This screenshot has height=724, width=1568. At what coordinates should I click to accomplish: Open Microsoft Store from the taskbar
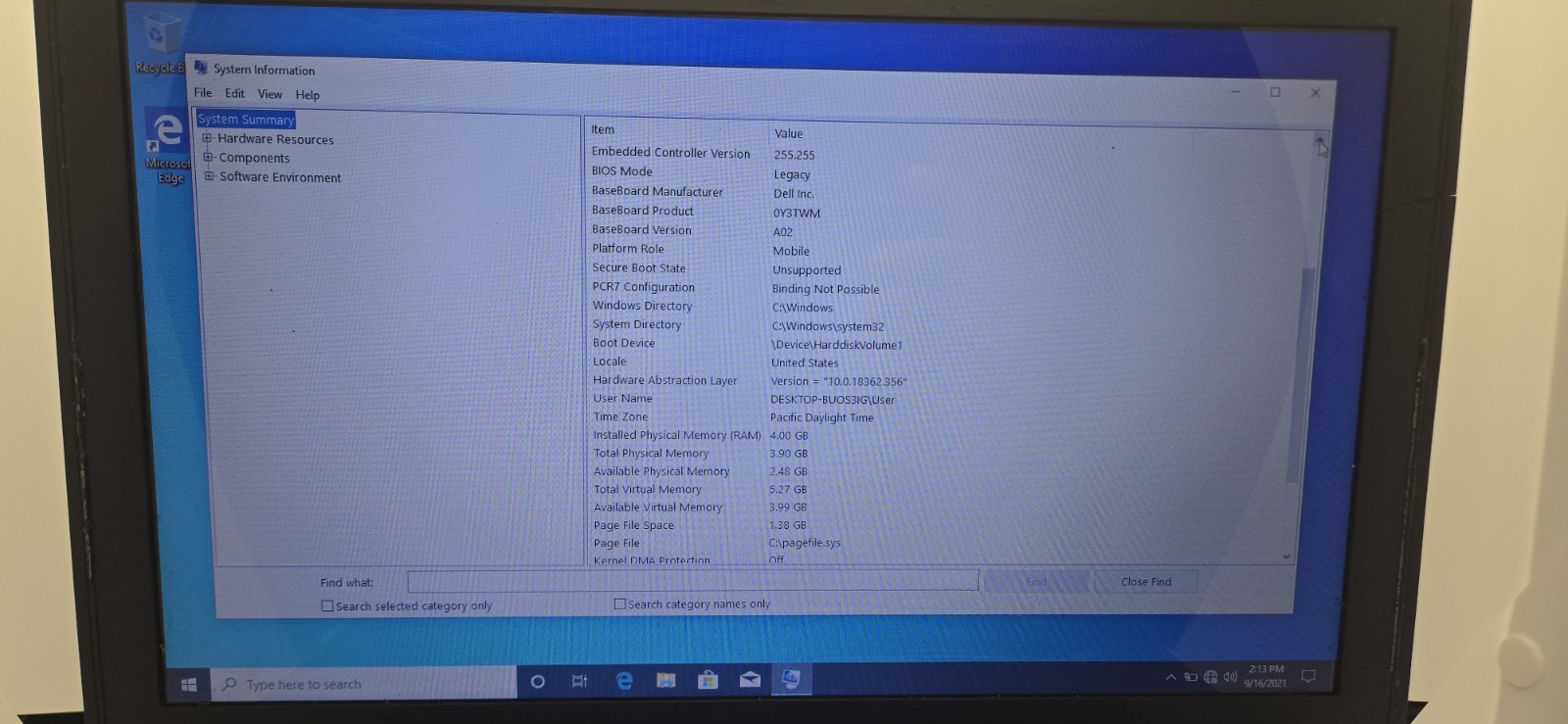click(x=708, y=680)
